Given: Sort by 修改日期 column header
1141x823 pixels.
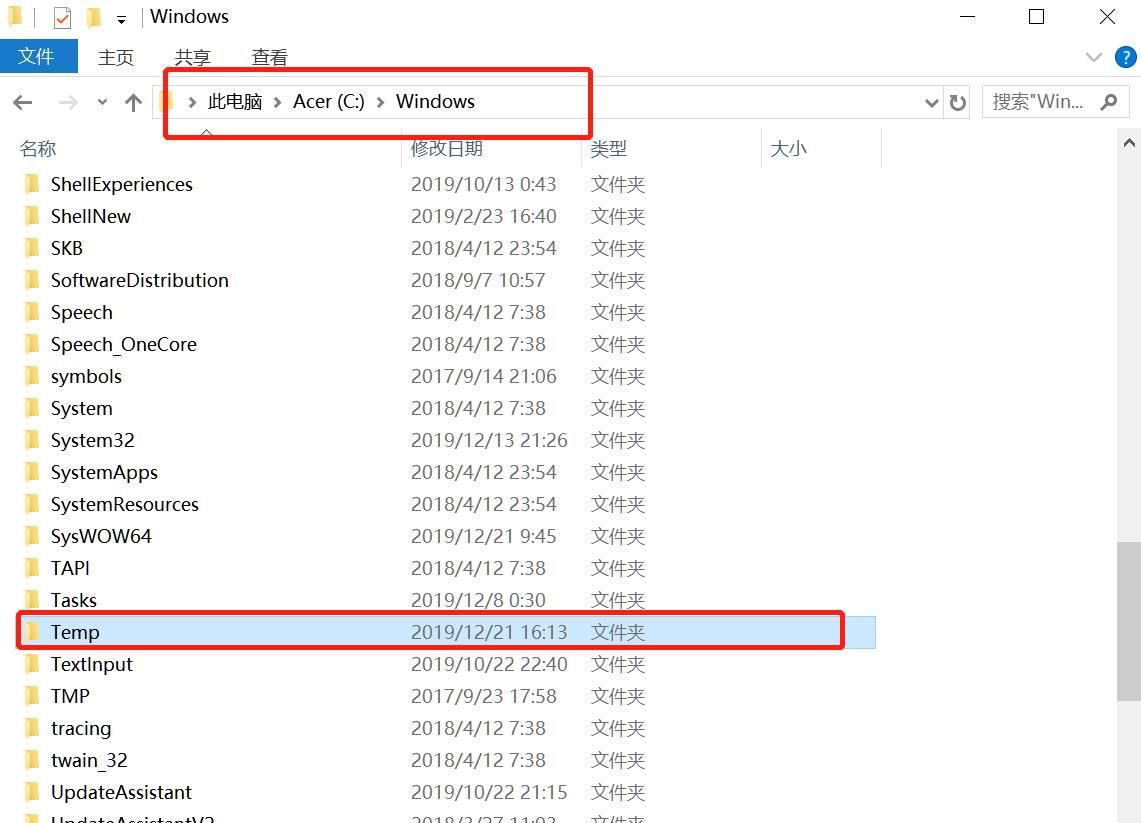Looking at the screenshot, I should coord(447,148).
